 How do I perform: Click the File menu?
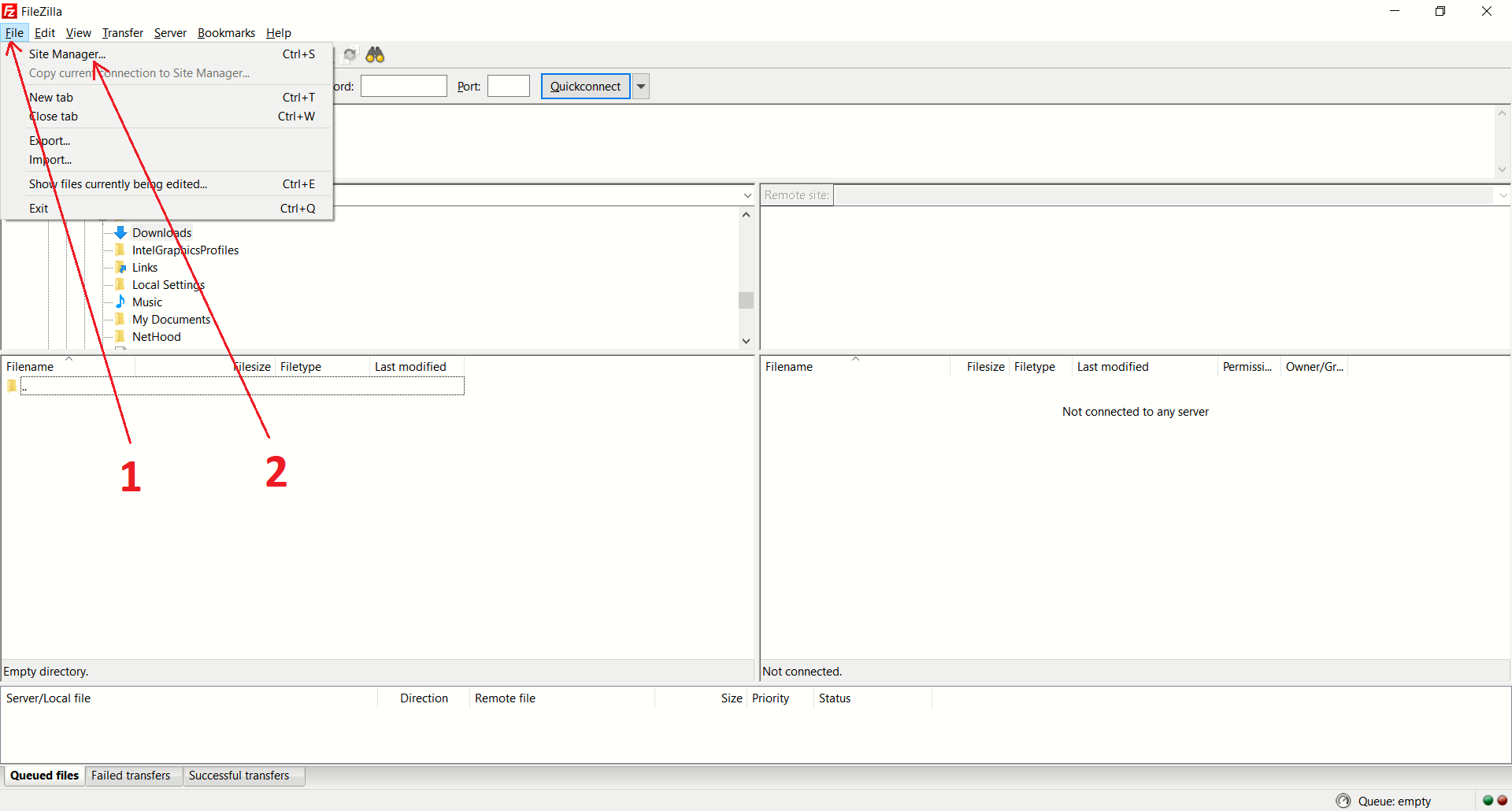14,33
